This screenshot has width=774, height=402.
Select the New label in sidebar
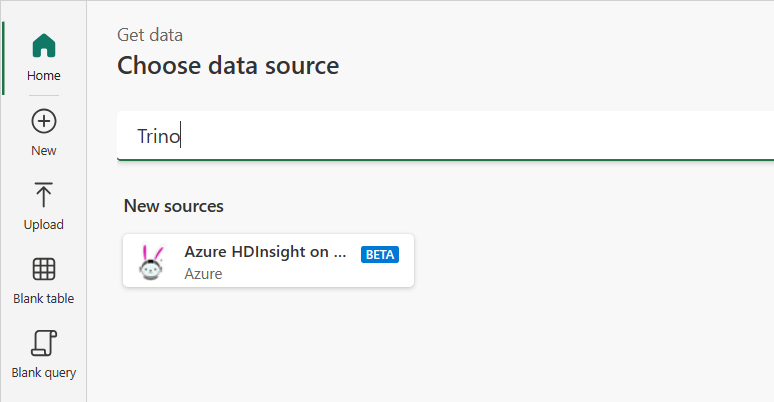[x=44, y=151]
